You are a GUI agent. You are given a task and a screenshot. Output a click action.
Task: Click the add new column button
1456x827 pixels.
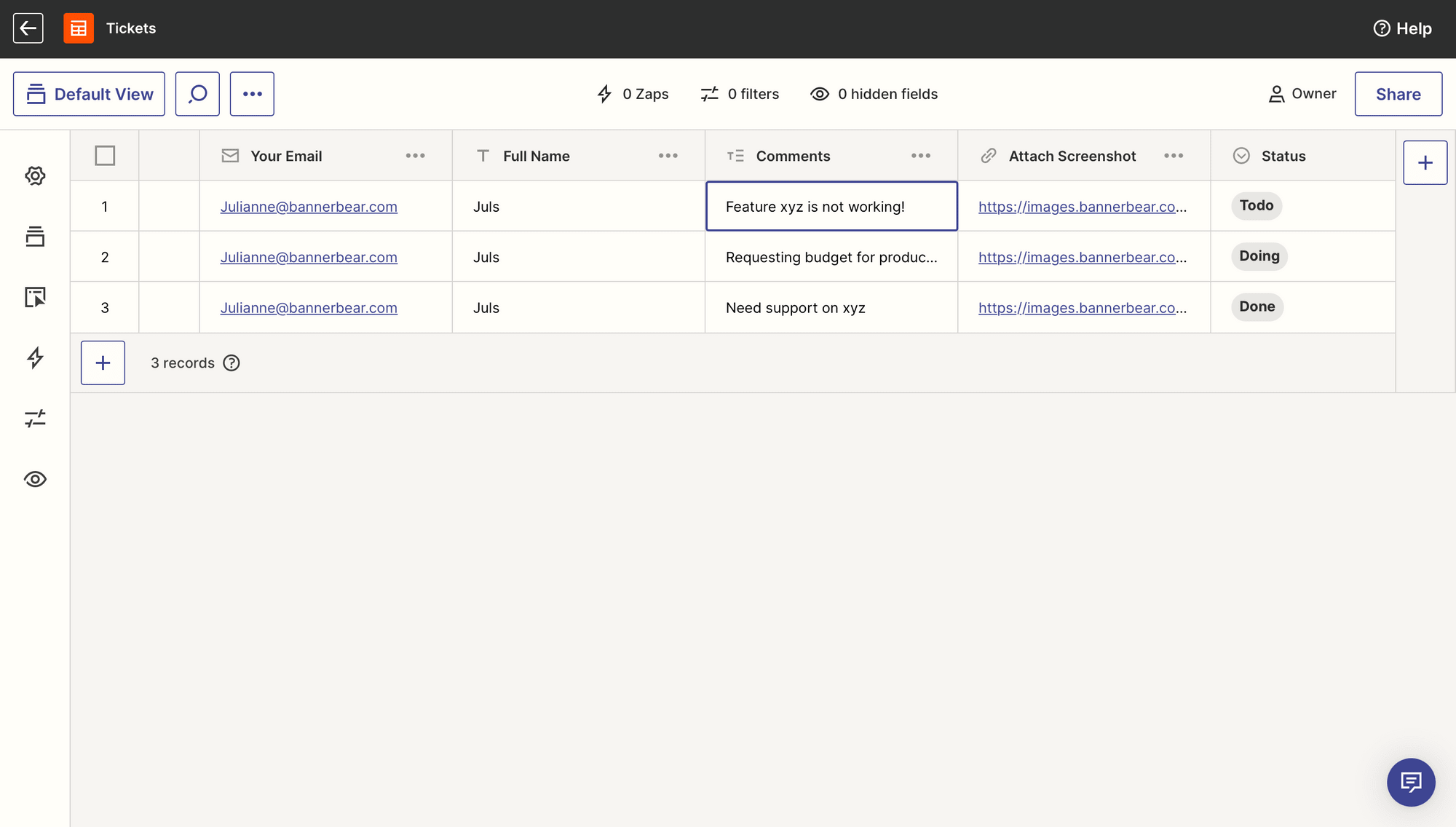(1425, 162)
